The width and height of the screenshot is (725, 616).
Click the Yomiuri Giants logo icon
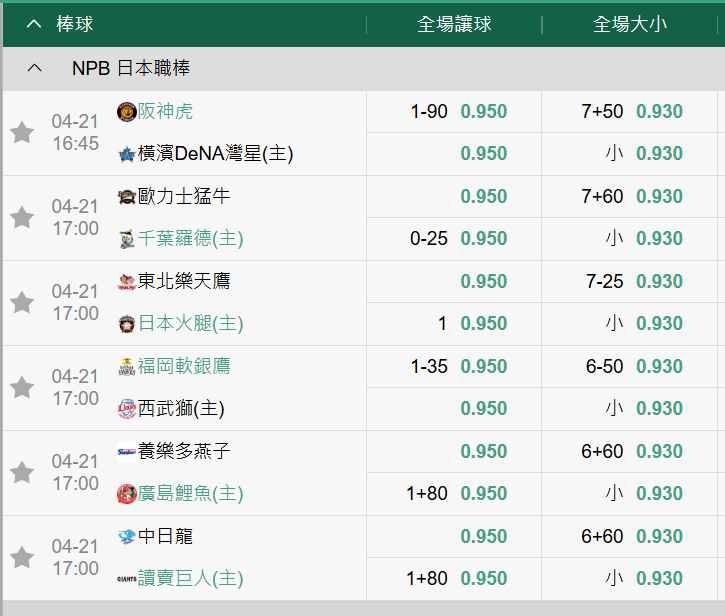(126, 578)
